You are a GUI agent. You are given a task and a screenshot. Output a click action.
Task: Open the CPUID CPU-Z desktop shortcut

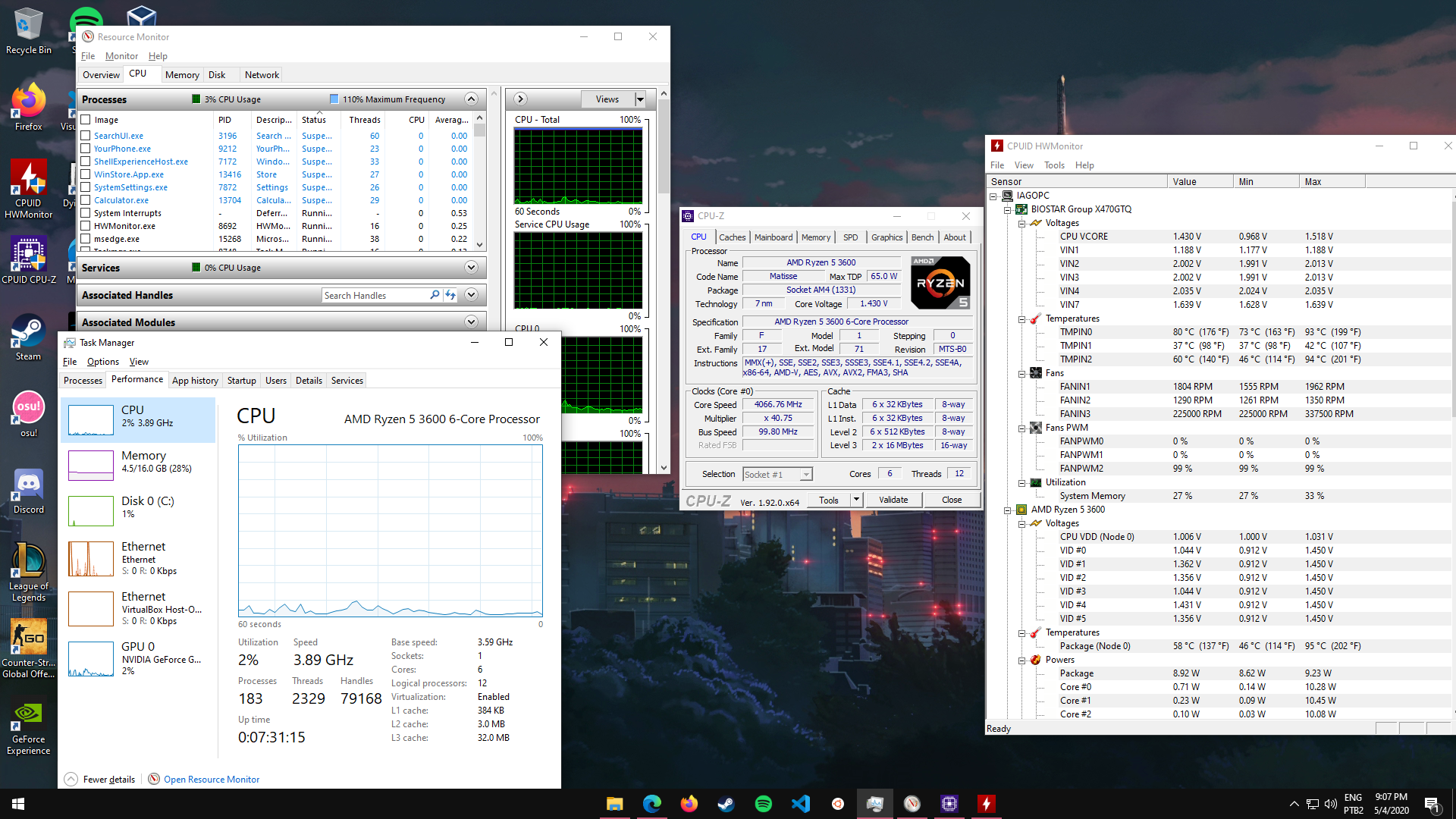pyautogui.click(x=28, y=259)
